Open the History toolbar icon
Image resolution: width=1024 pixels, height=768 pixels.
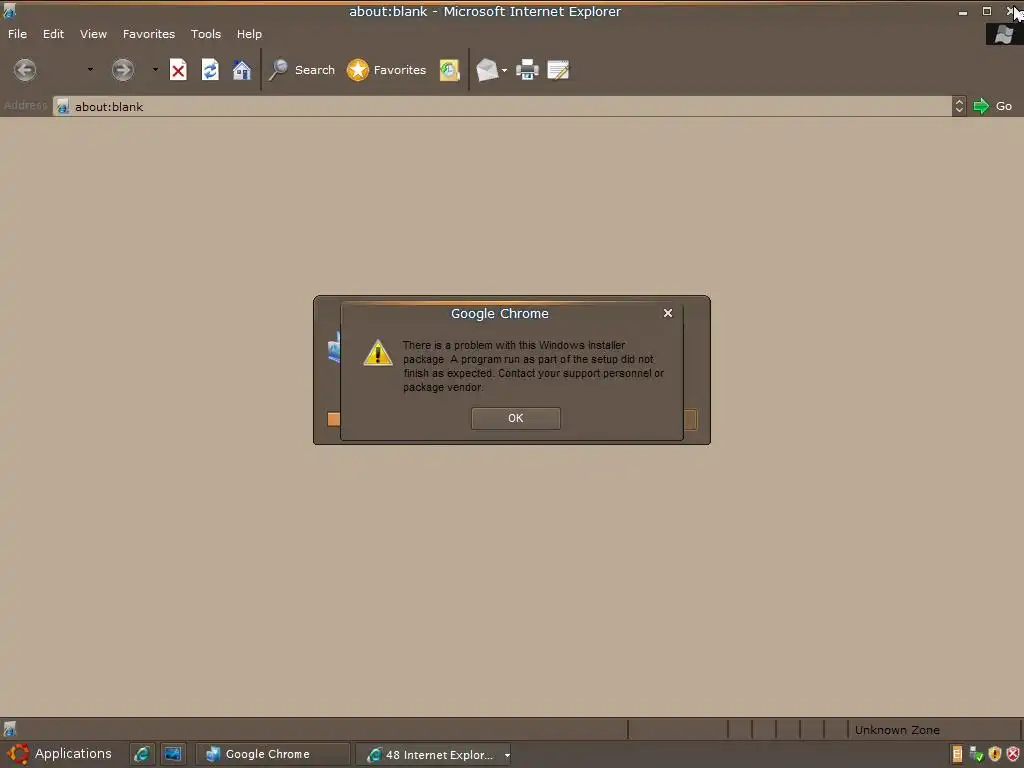(x=449, y=70)
